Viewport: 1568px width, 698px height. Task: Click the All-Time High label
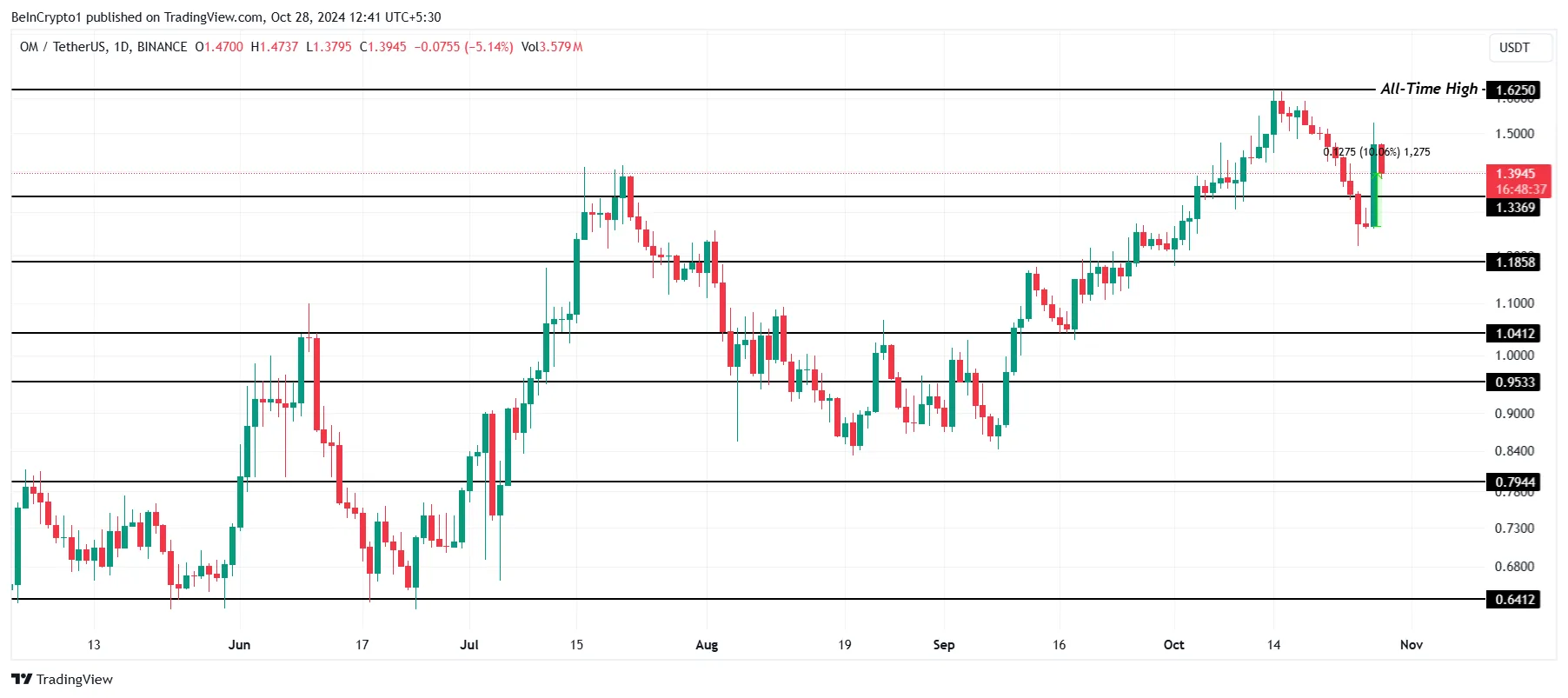tap(1429, 89)
